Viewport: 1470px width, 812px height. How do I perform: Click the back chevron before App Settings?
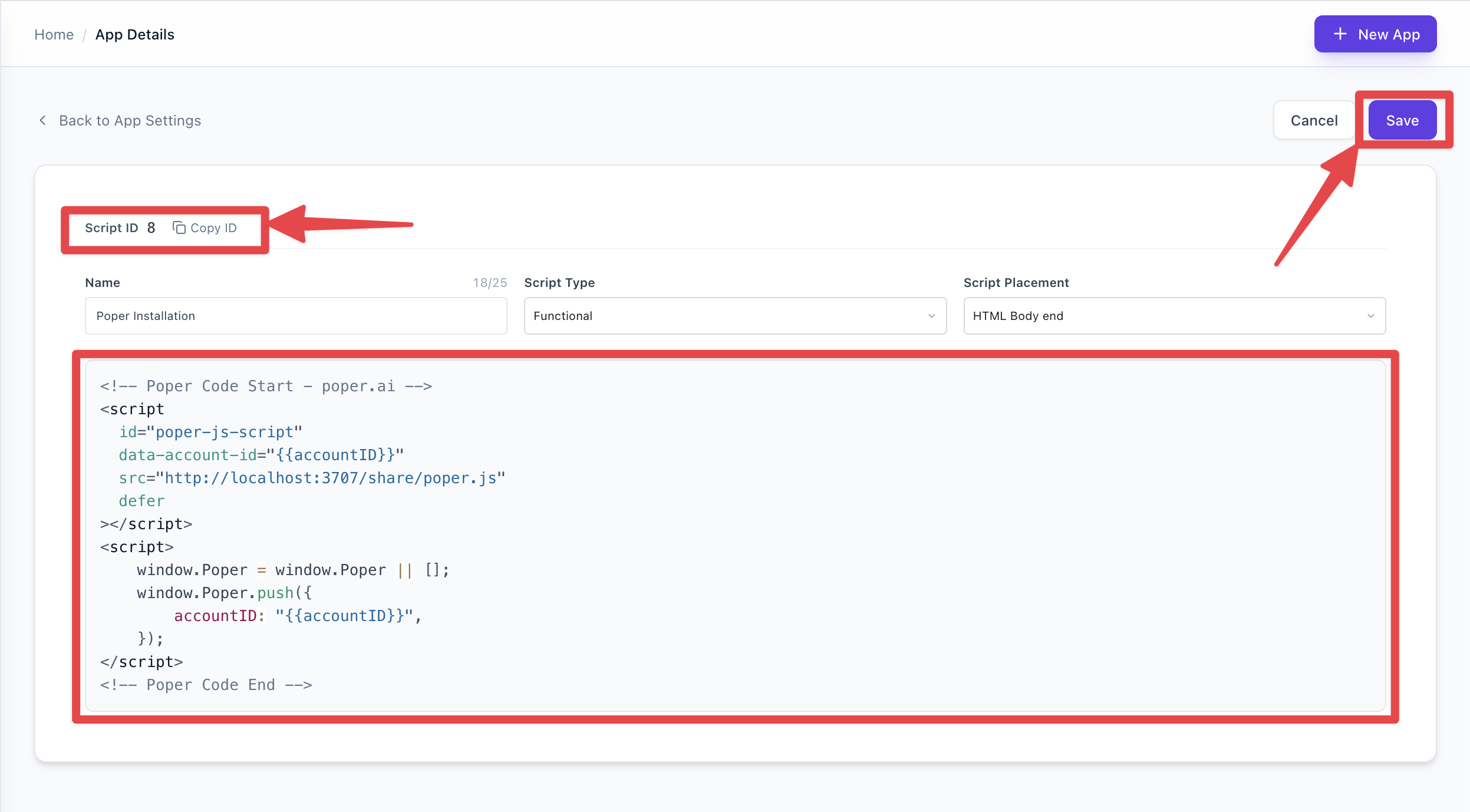coord(43,120)
